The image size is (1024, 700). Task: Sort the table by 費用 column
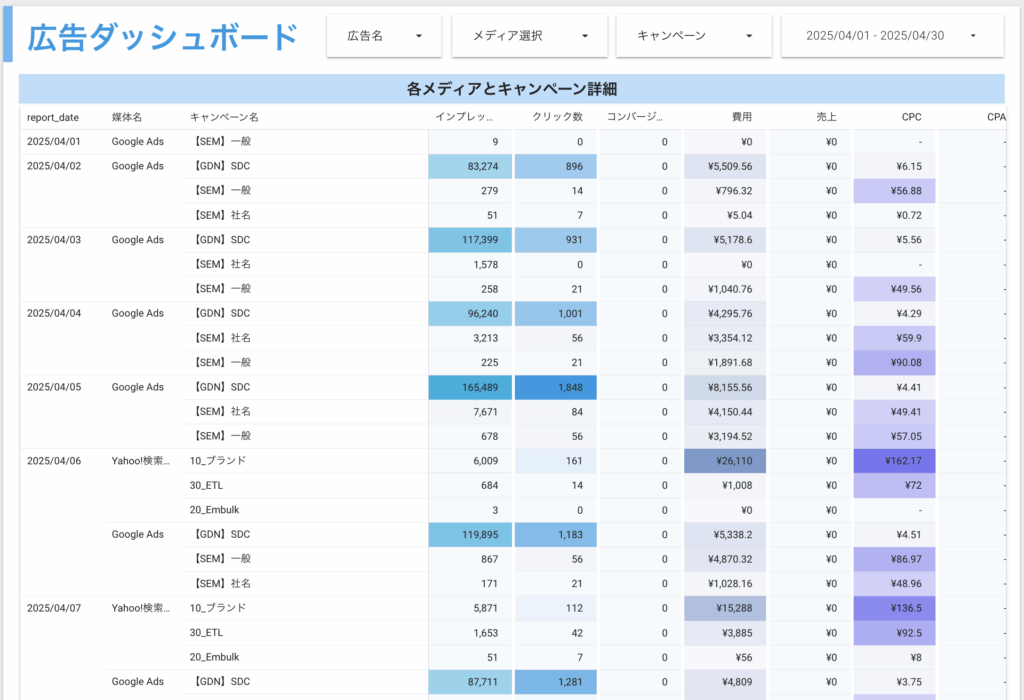click(x=741, y=117)
